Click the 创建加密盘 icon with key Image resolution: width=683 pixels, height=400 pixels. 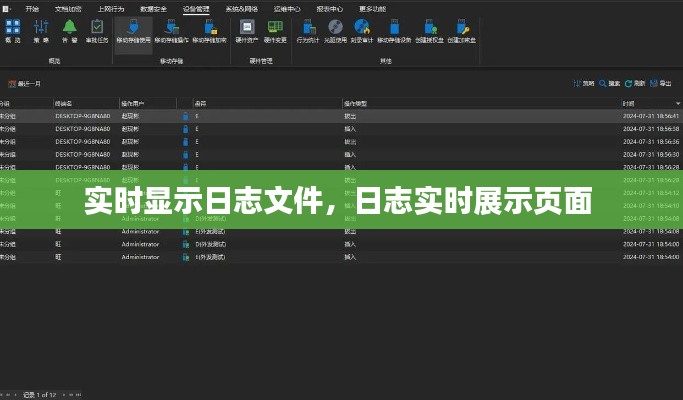pyautogui.click(x=462, y=31)
